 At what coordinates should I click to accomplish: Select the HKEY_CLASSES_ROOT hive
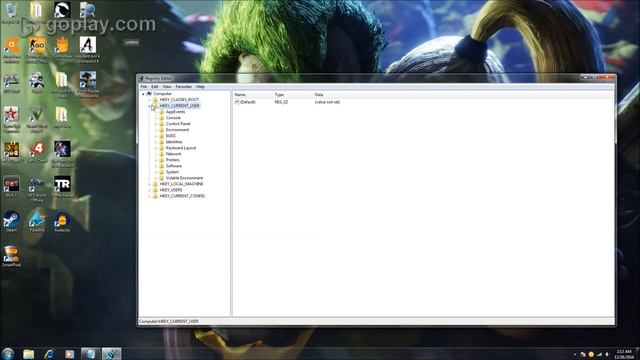pos(179,100)
